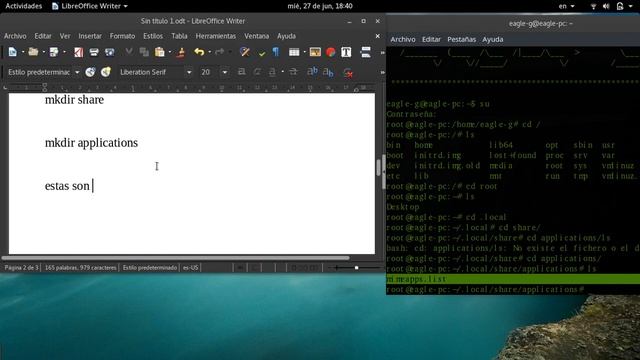Screen dimensions: 640x360
Task: Show more formatting toolbar items chevron
Action: [382, 73]
